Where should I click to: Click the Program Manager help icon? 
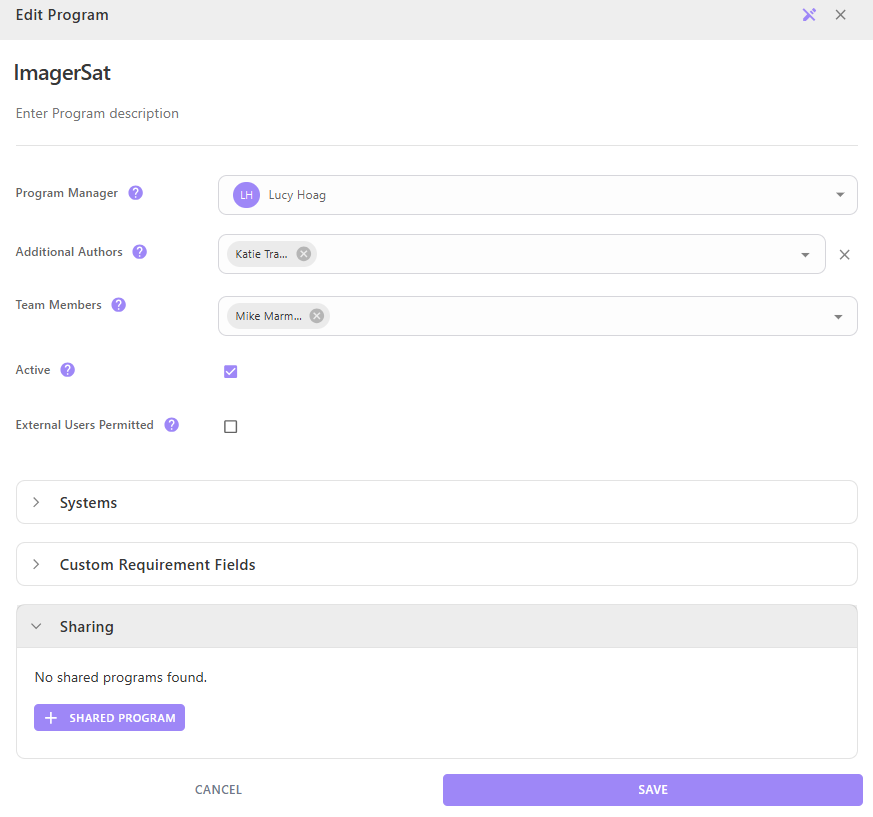point(136,193)
